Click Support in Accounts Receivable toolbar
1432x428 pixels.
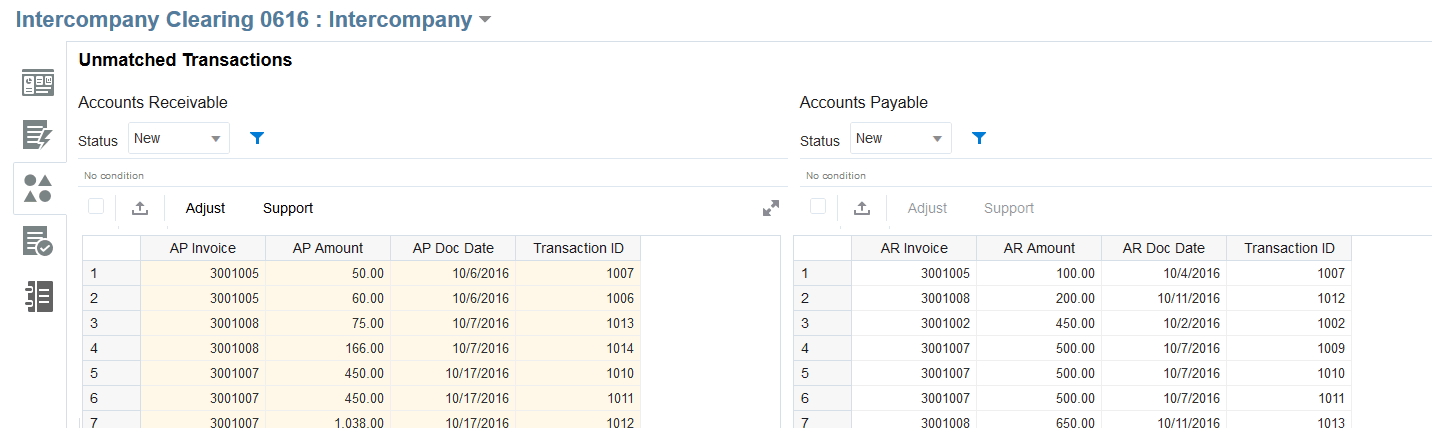(288, 208)
